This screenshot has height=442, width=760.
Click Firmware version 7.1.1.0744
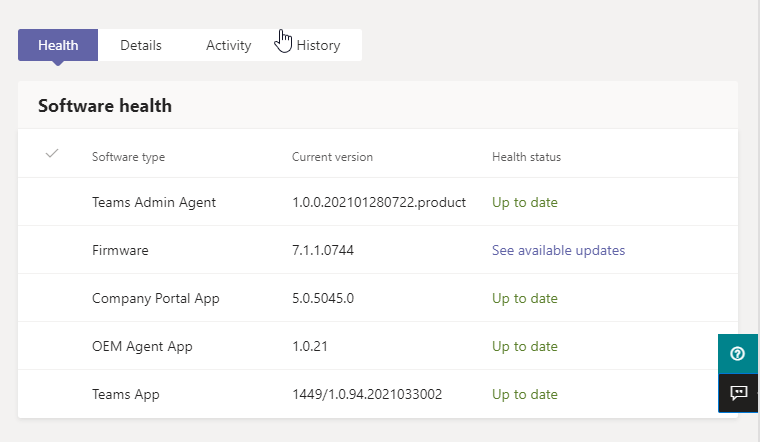pos(322,250)
